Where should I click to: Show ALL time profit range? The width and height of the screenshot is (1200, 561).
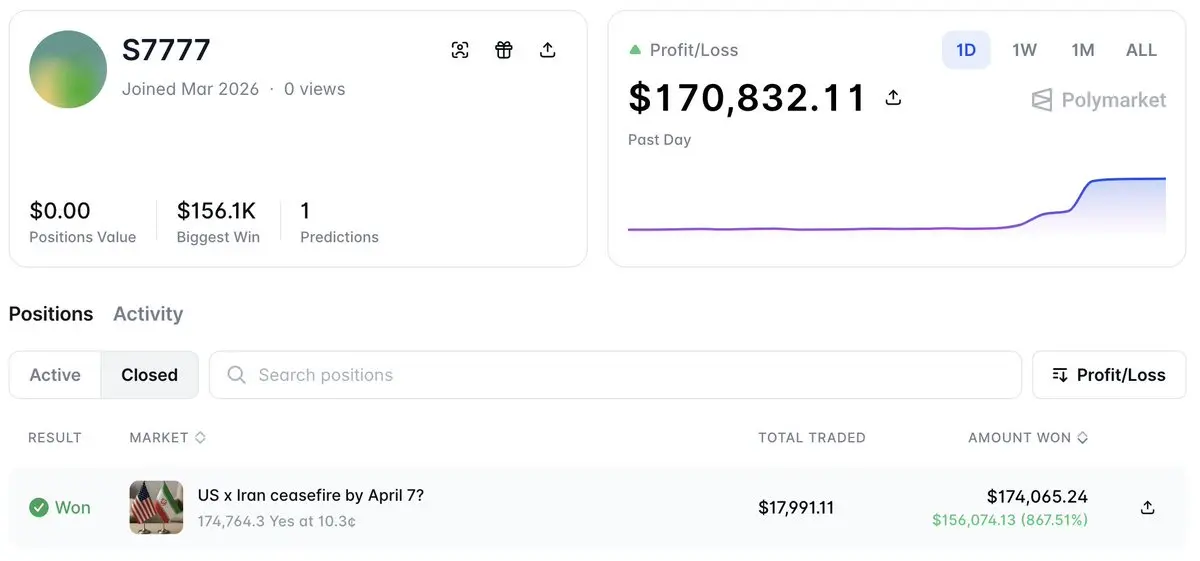[x=1141, y=50]
